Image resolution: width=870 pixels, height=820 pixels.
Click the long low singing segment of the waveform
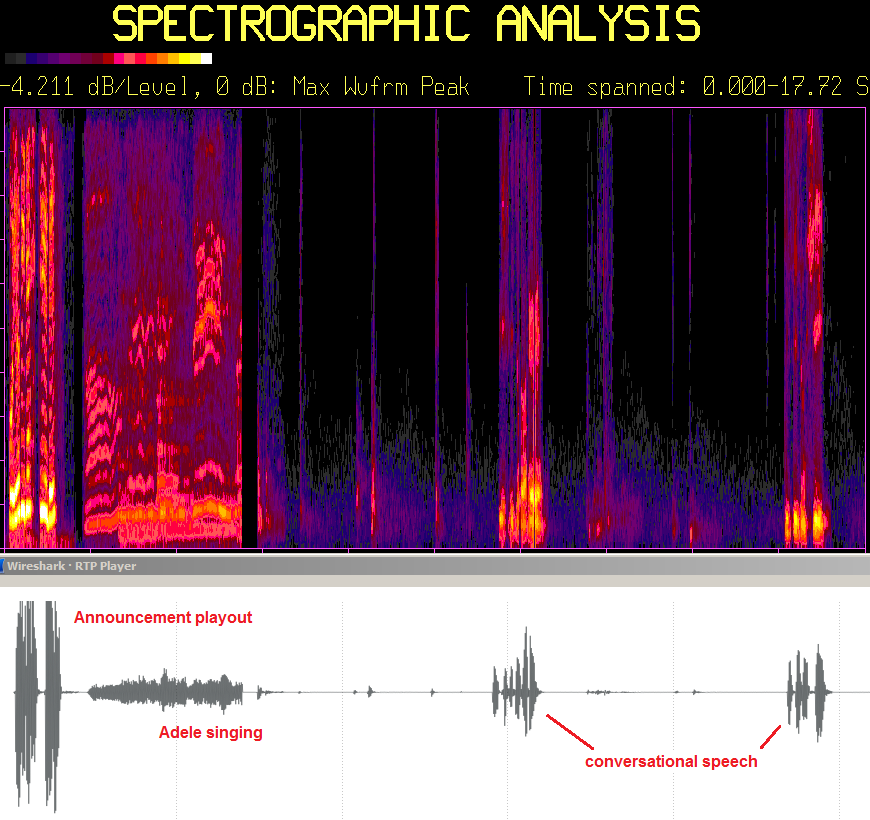pos(165,692)
